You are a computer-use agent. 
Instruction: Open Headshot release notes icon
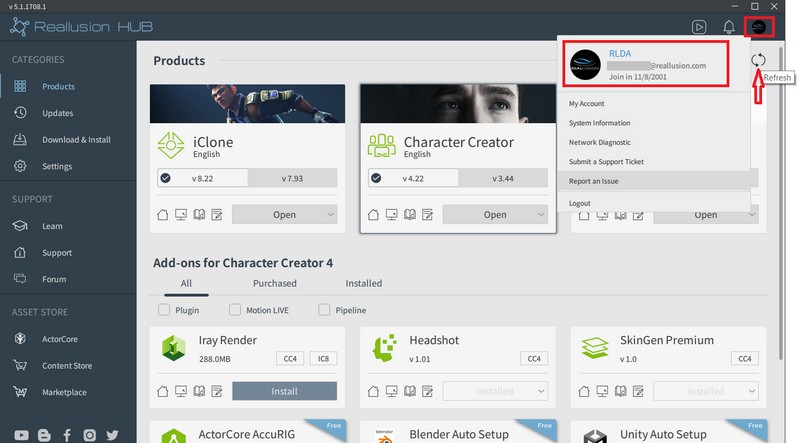tap(428, 391)
